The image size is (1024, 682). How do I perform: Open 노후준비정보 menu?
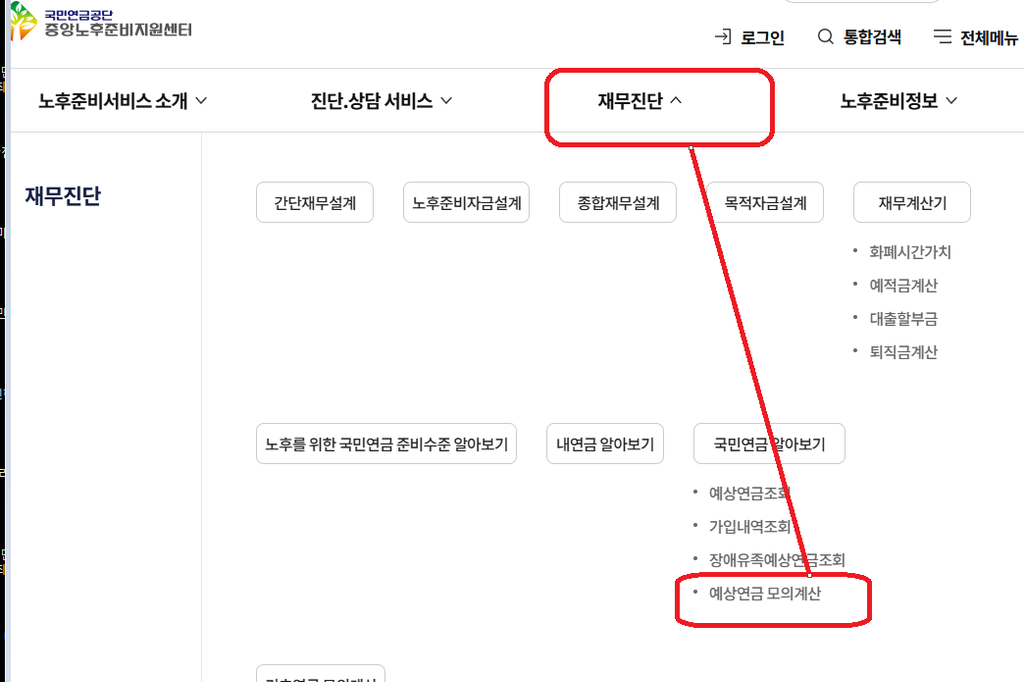point(889,101)
